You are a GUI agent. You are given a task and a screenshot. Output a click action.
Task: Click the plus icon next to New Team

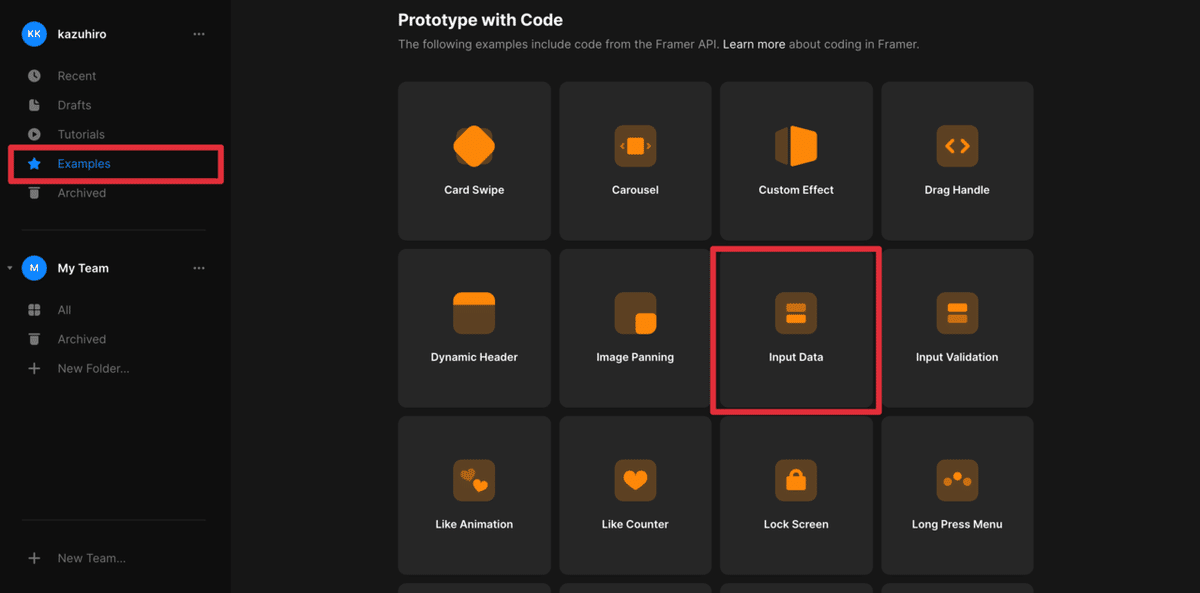[34, 558]
